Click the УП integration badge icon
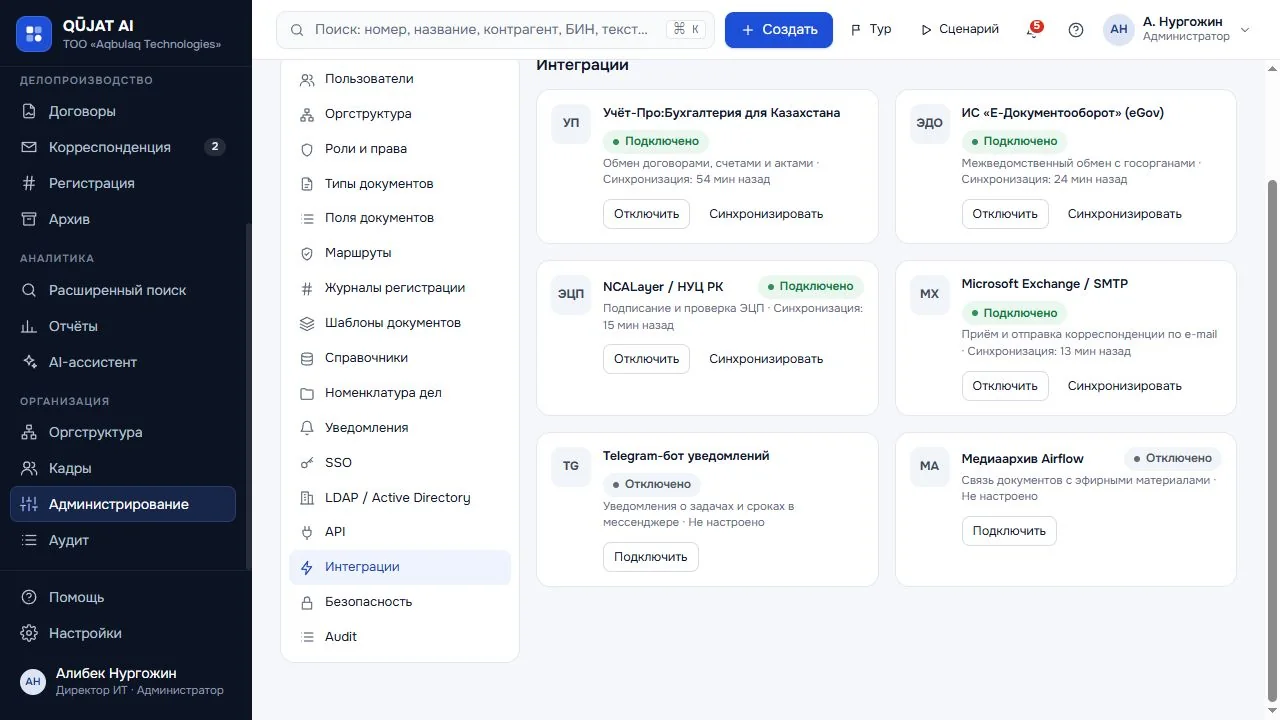The height and width of the screenshot is (720, 1280). (x=571, y=124)
